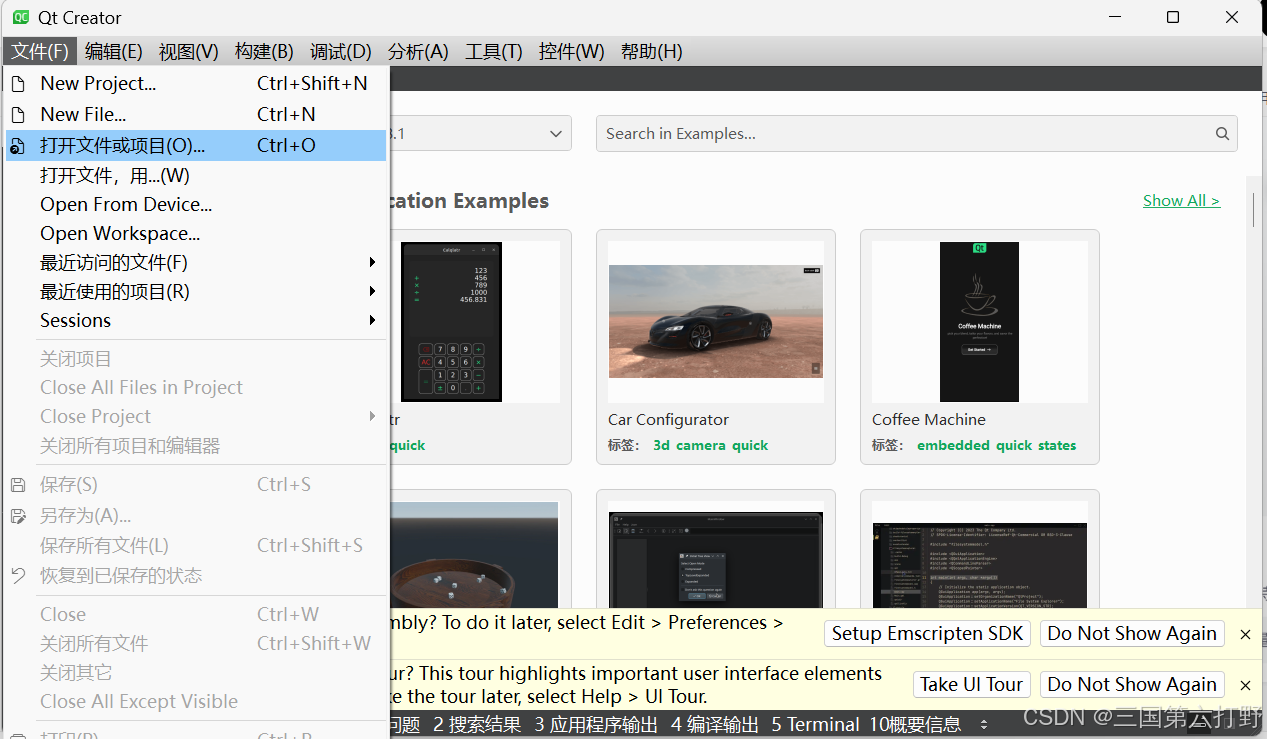Expand 最近使用的项目(R) submenu

pos(196,292)
